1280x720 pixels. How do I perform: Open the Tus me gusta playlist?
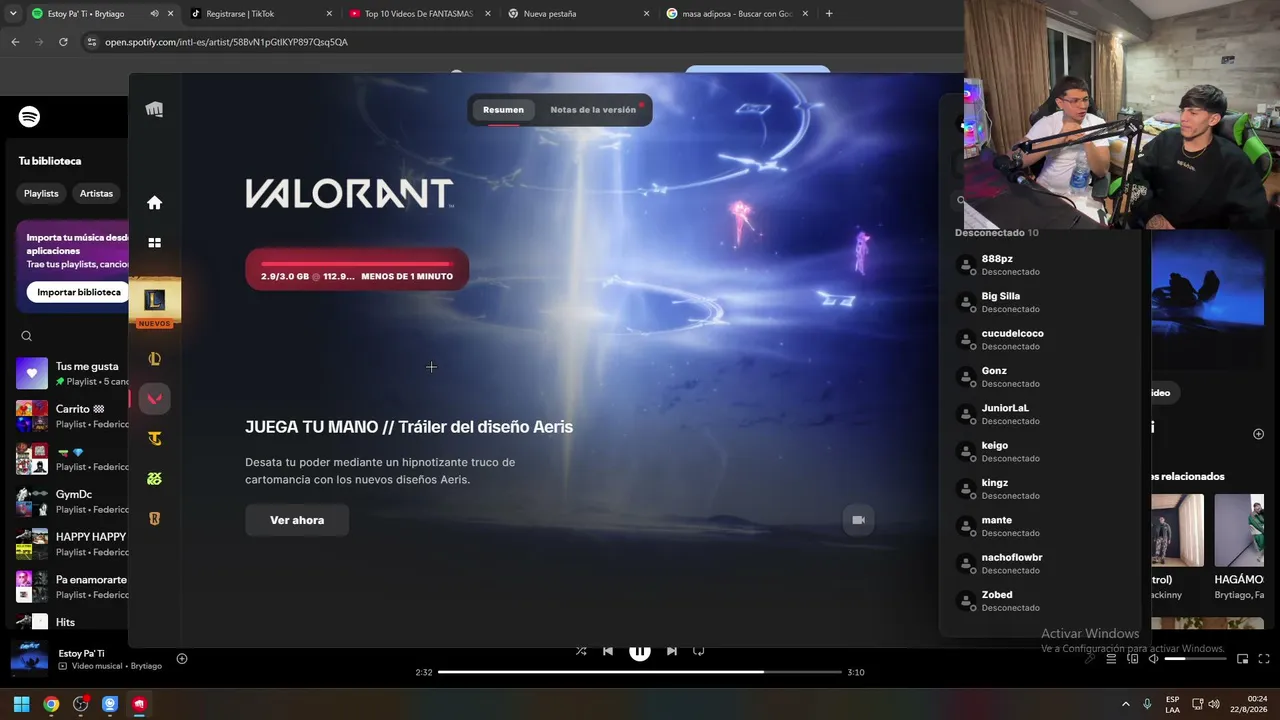pos(72,373)
